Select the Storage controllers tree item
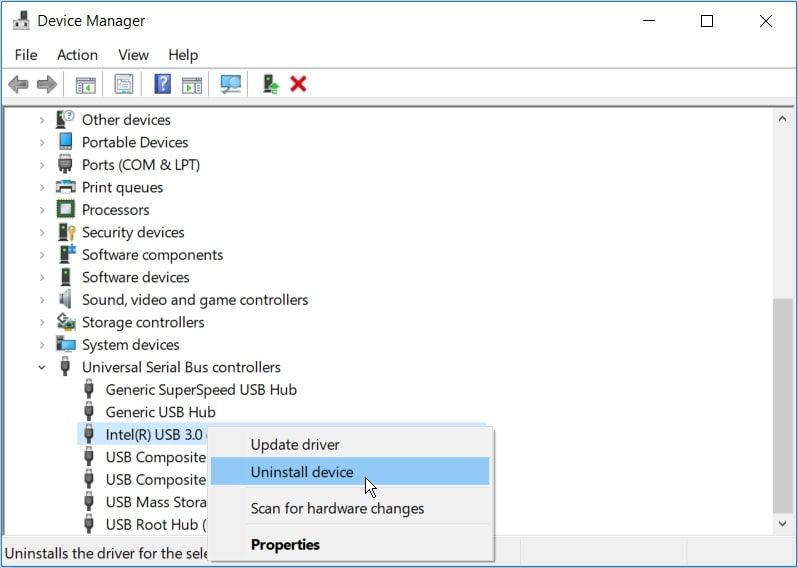Screen dimensions: 798x568 [143, 322]
